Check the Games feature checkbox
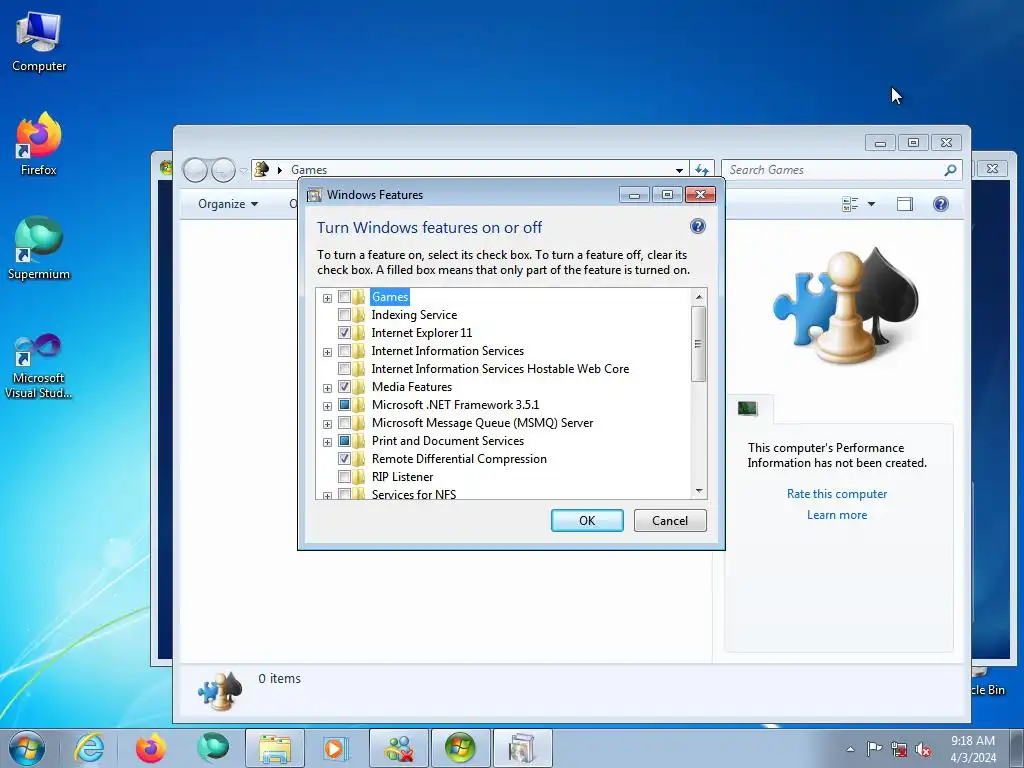 (x=344, y=296)
